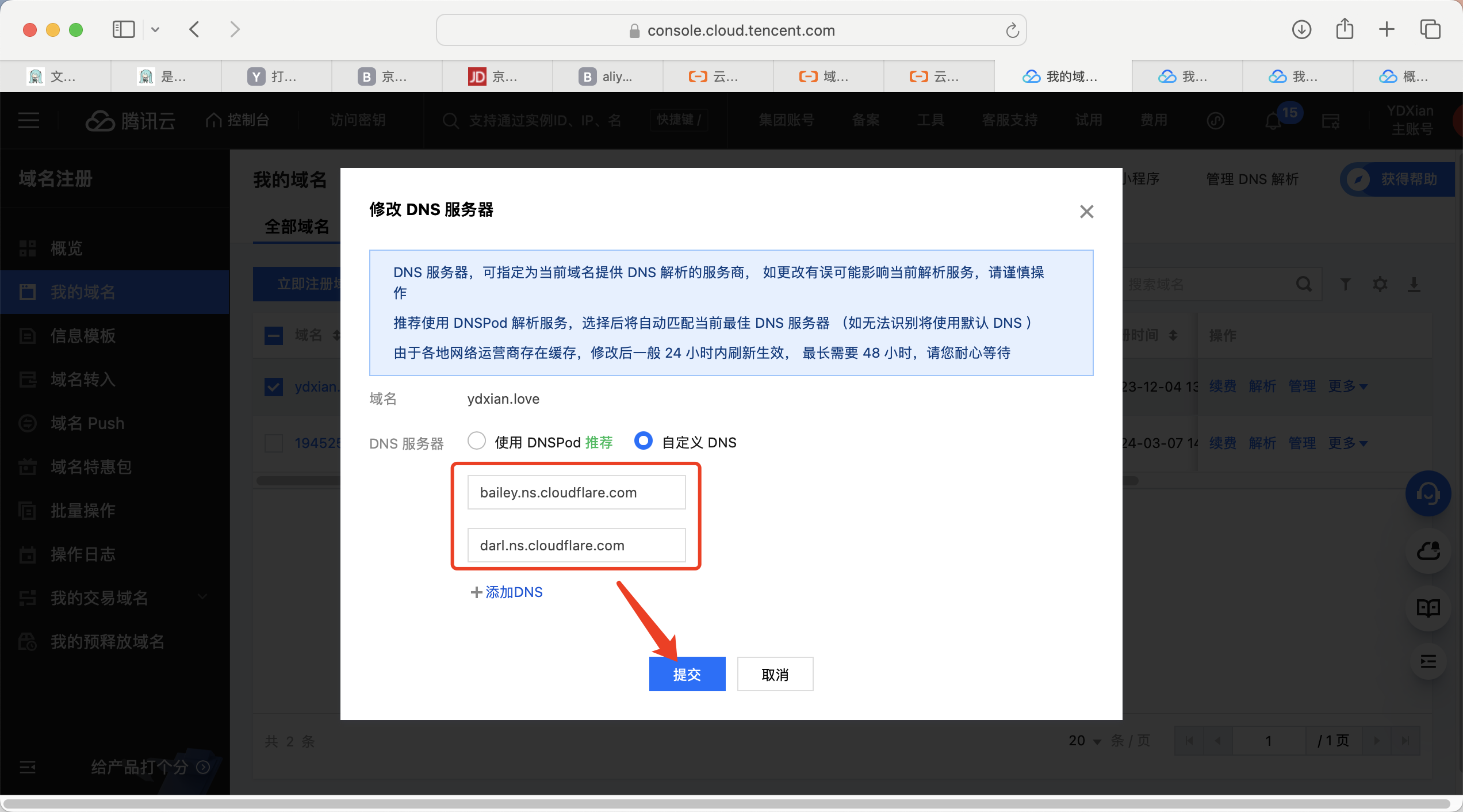This screenshot has height=812, width=1463.
Task: Click the 提交 submit button
Action: (687, 674)
